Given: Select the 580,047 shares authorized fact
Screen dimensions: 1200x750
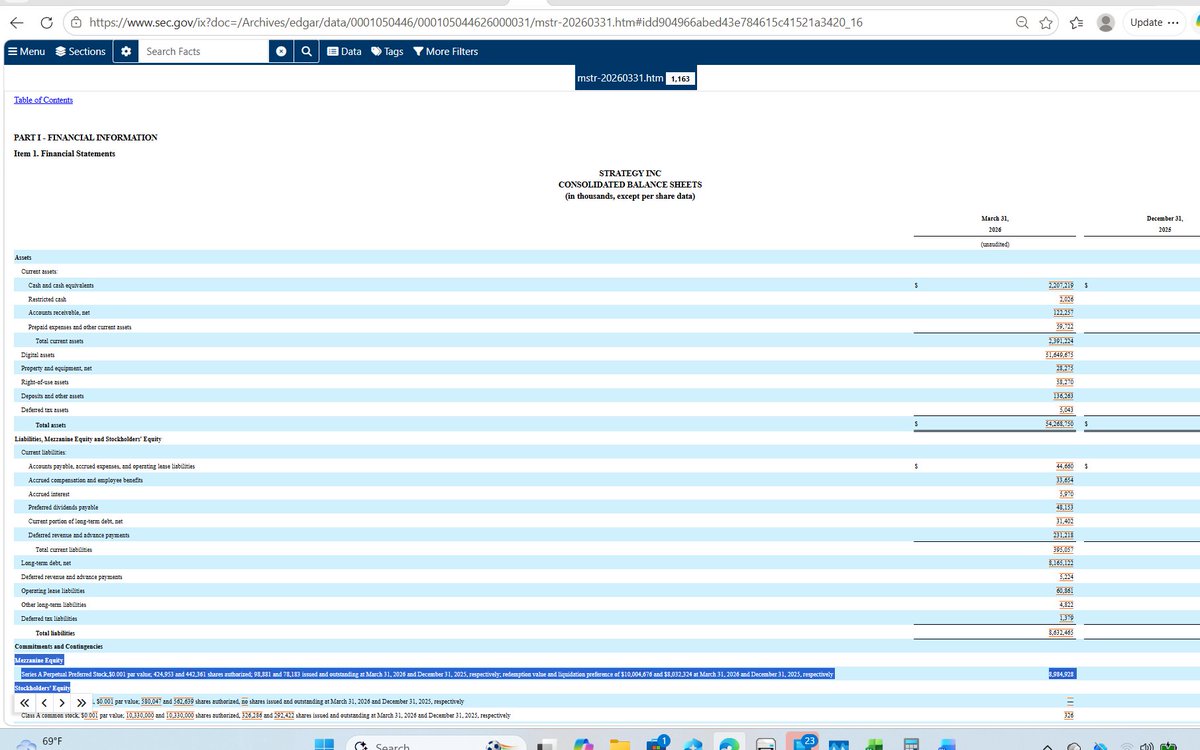Looking at the screenshot, I should [153, 702].
